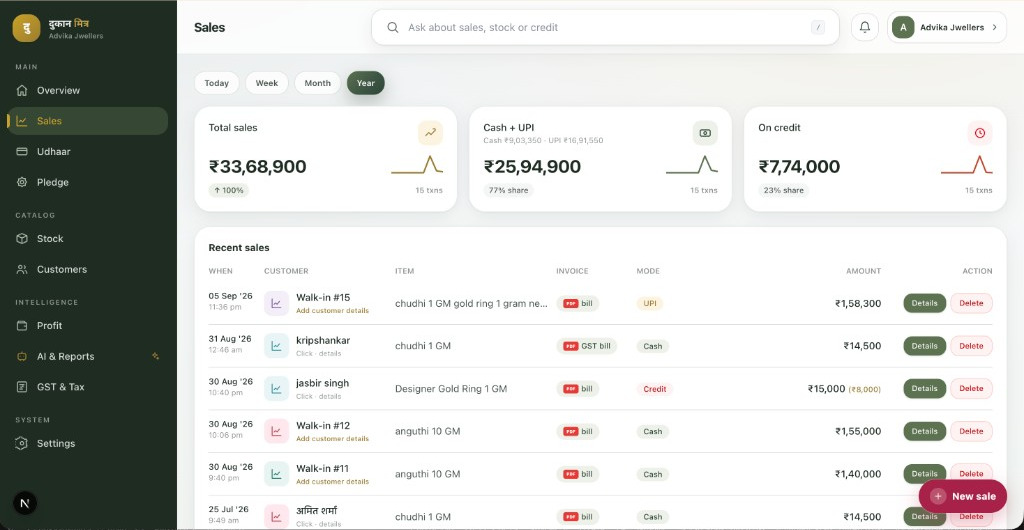
Task: Click the search magnifier icon
Action: [x=392, y=27]
